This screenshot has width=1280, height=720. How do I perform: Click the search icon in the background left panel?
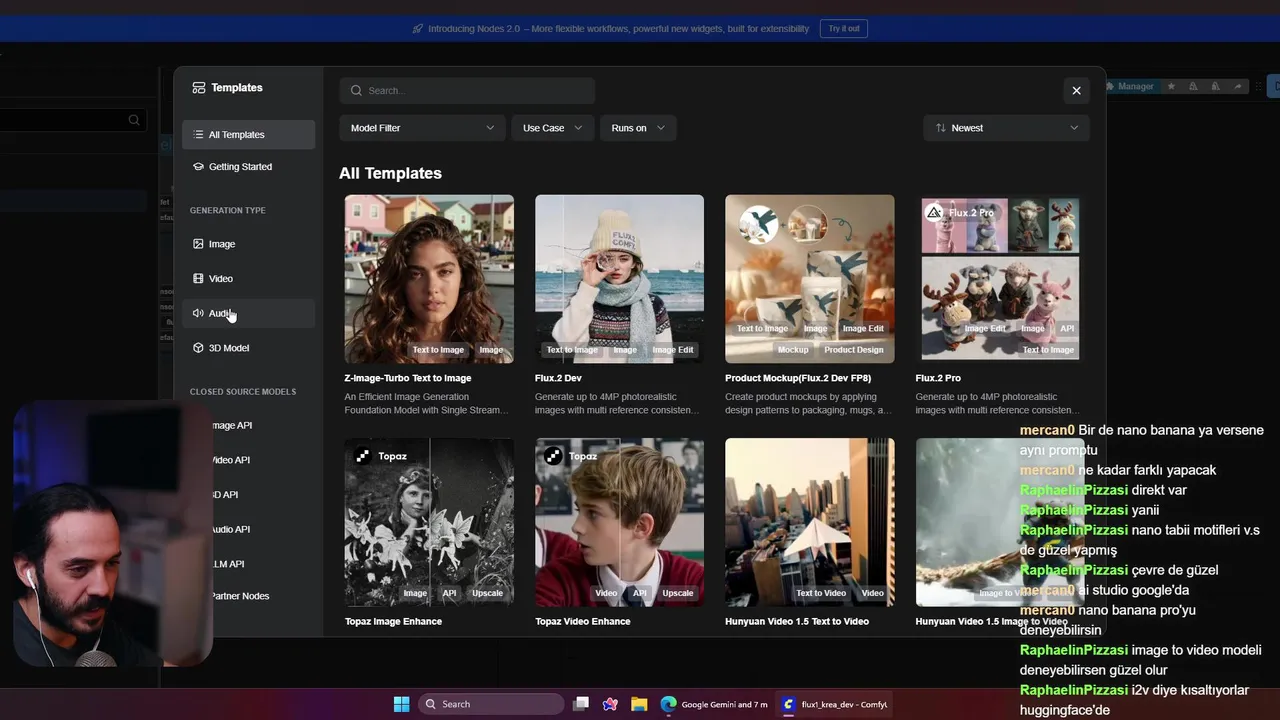pyautogui.click(x=134, y=120)
